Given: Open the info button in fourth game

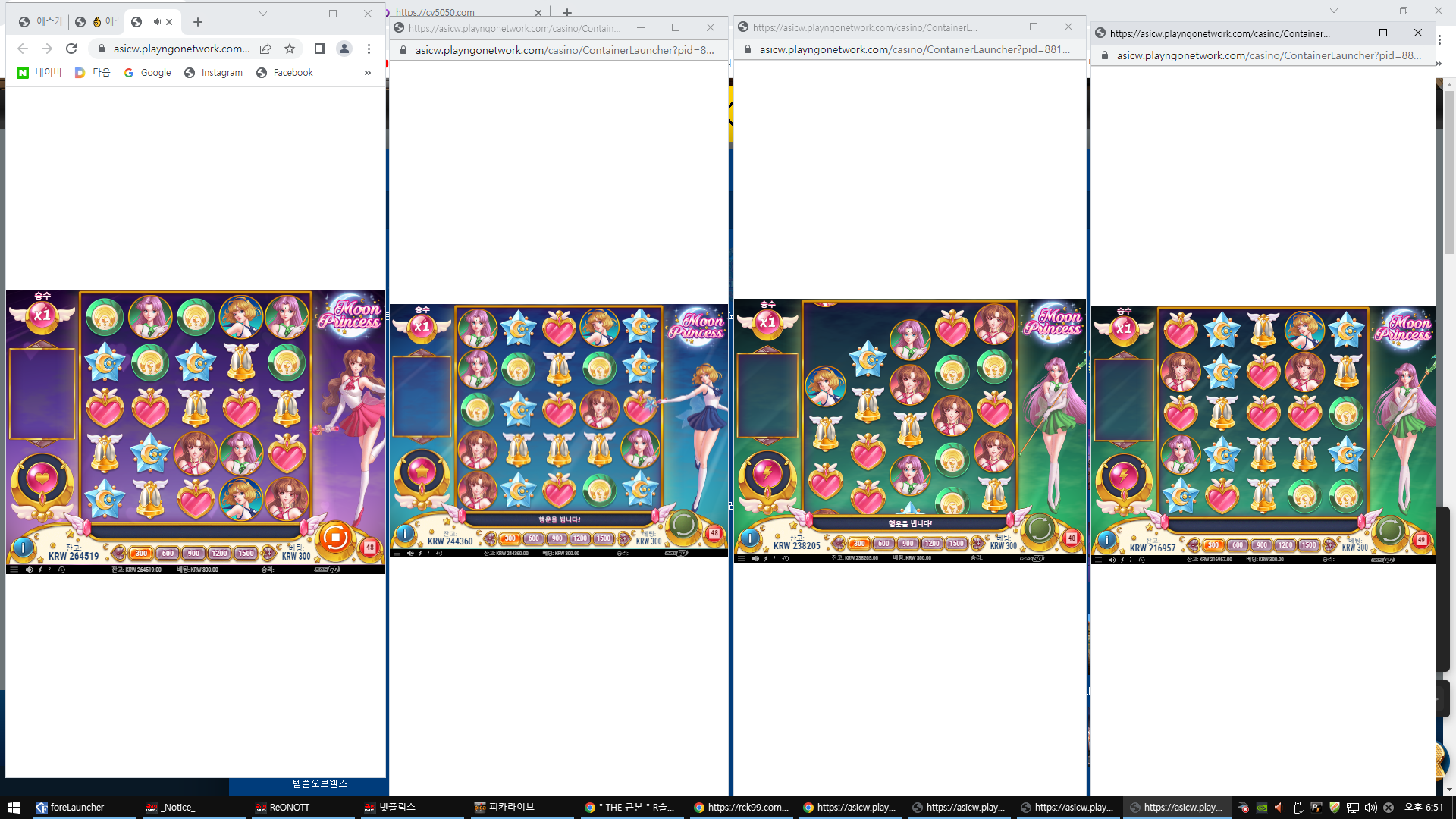Looking at the screenshot, I should point(1106,540).
